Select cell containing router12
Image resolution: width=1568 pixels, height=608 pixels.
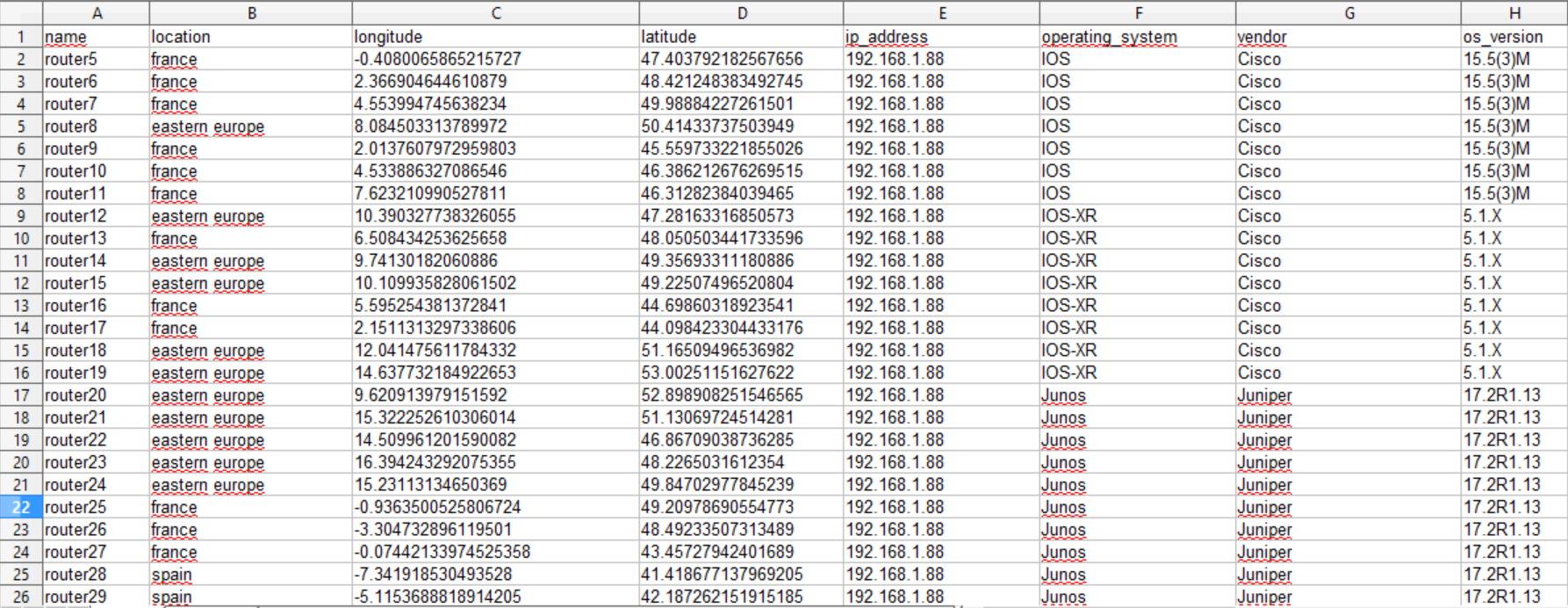(x=97, y=216)
